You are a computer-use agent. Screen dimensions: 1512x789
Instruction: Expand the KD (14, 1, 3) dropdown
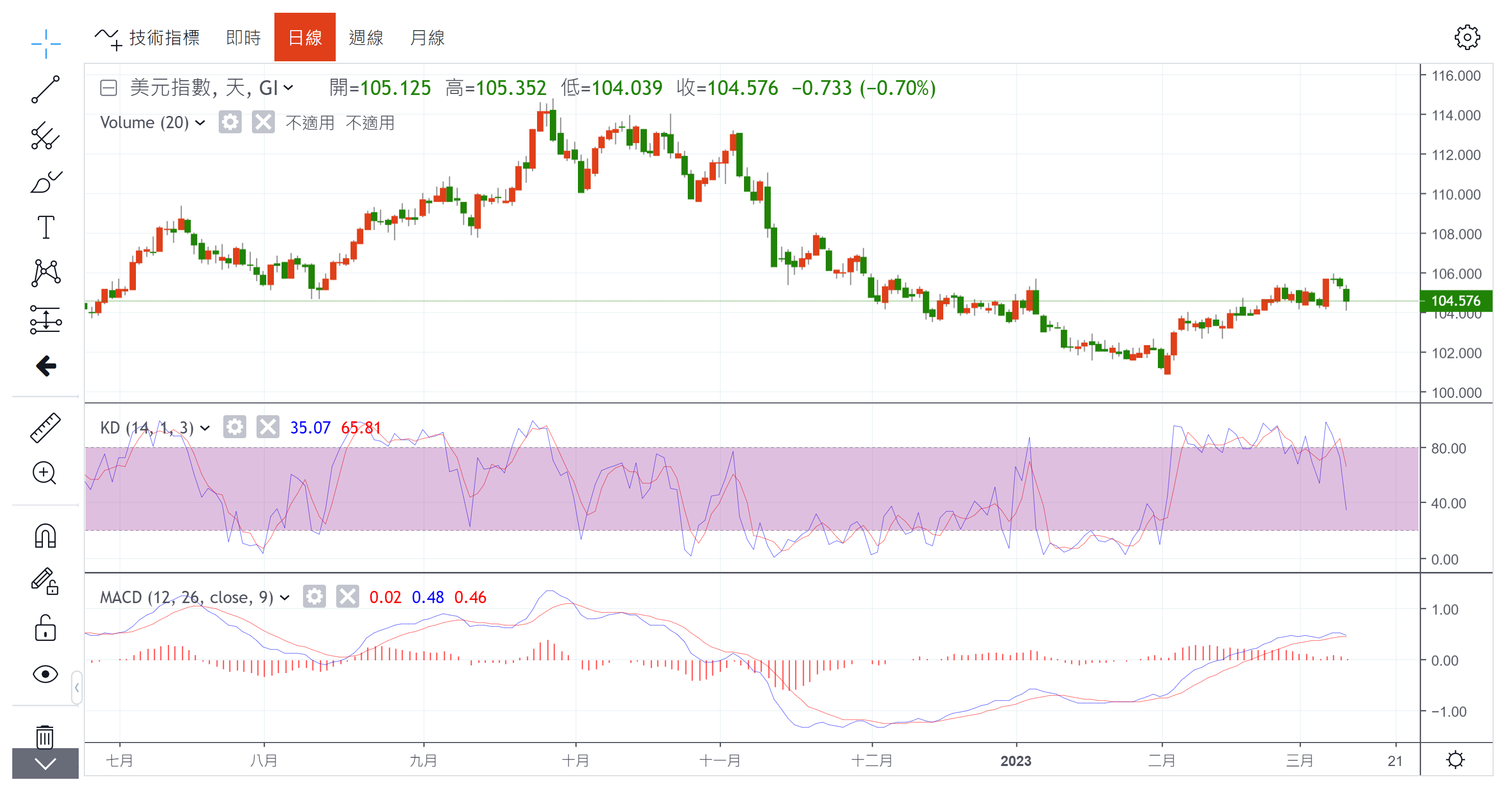pyautogui.click(x=205, y=427)
